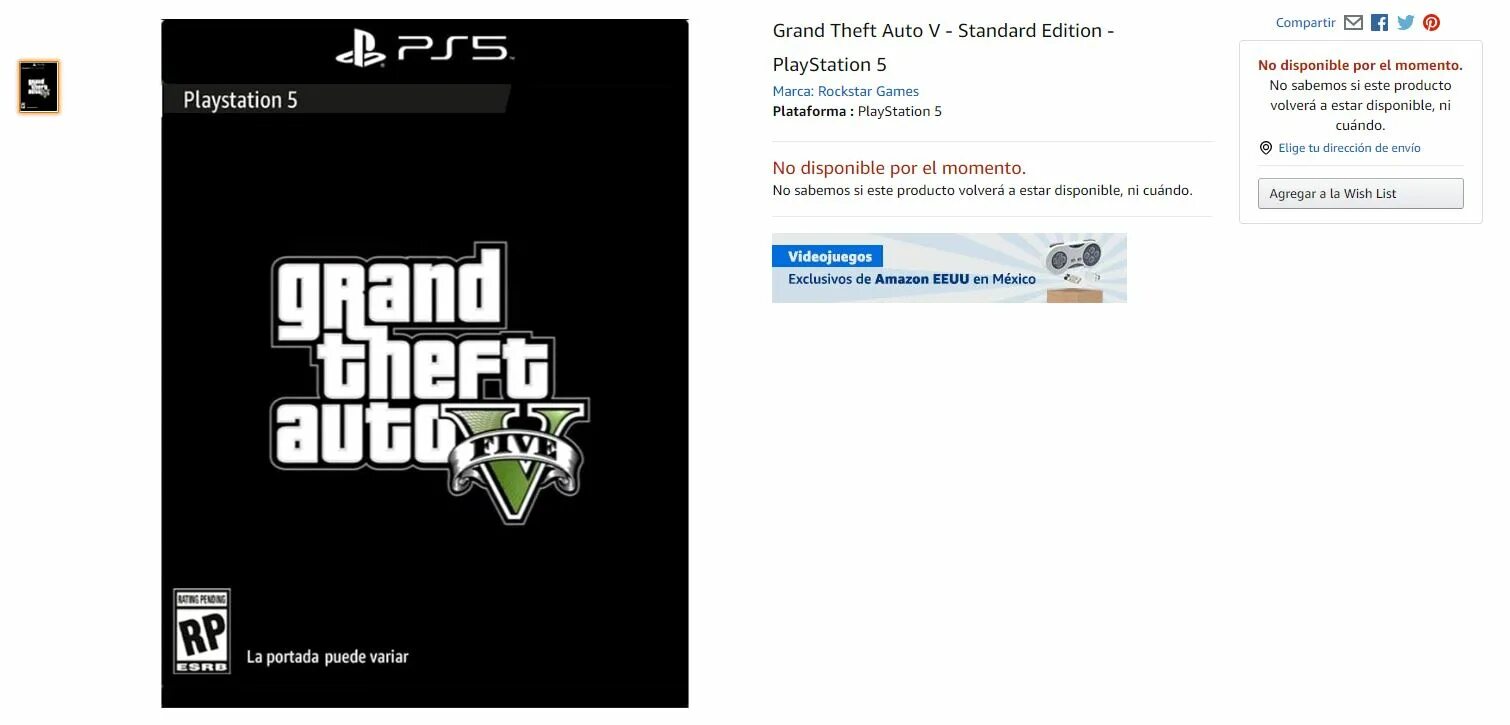The width and height of the screenshot is (1510, 725).
Task: Share product via email envelope icon
Action: [1353, 22]
